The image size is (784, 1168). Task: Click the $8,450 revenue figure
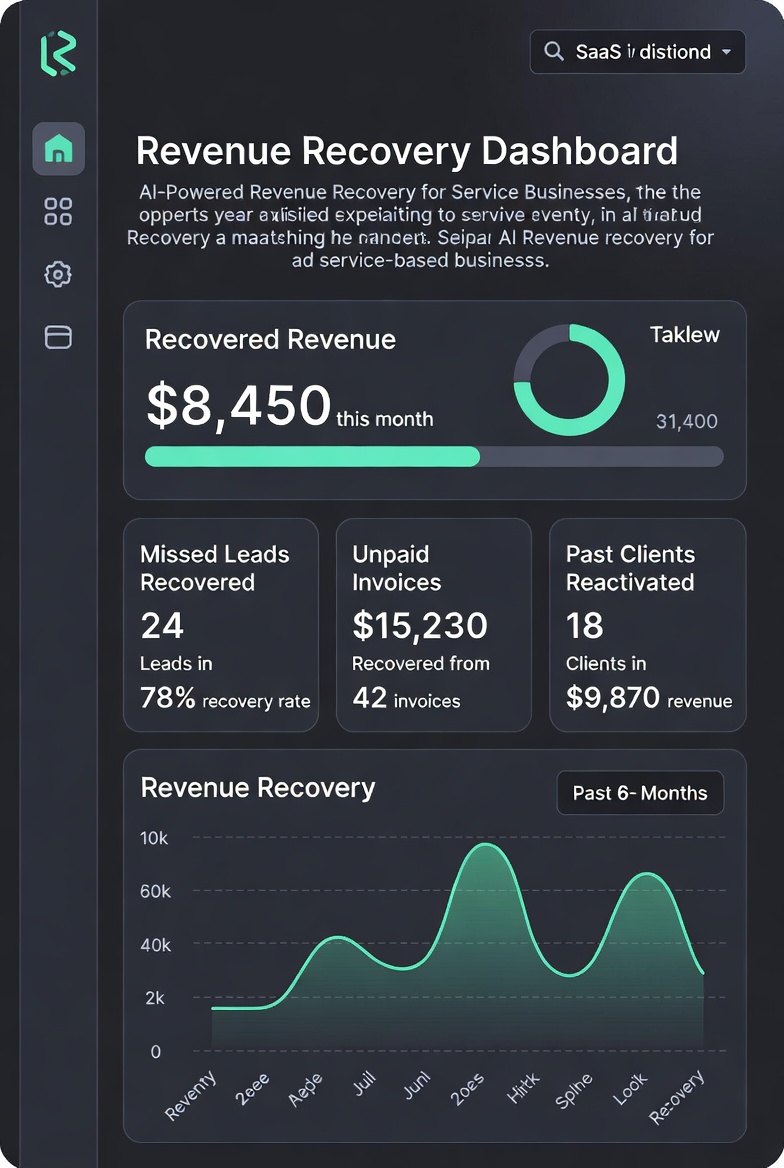click(238, 406)
